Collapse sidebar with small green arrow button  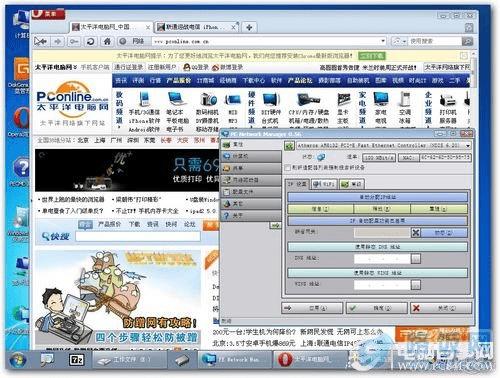275,226
